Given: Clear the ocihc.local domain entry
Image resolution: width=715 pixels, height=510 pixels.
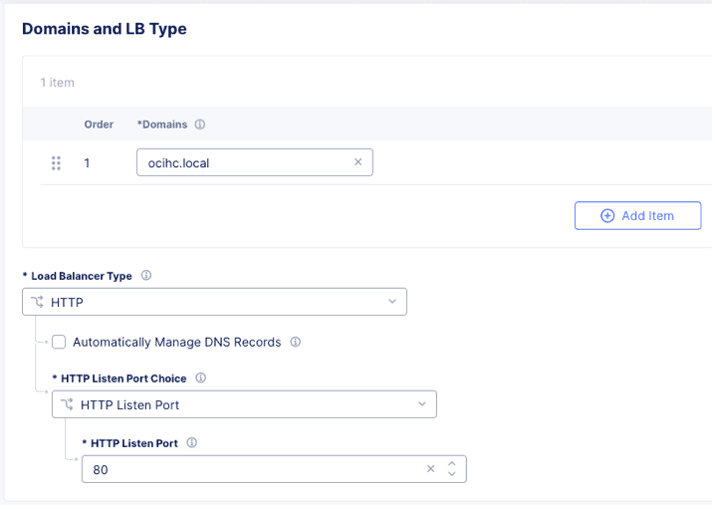Looking at the screenshot, I should coord(358,162).
